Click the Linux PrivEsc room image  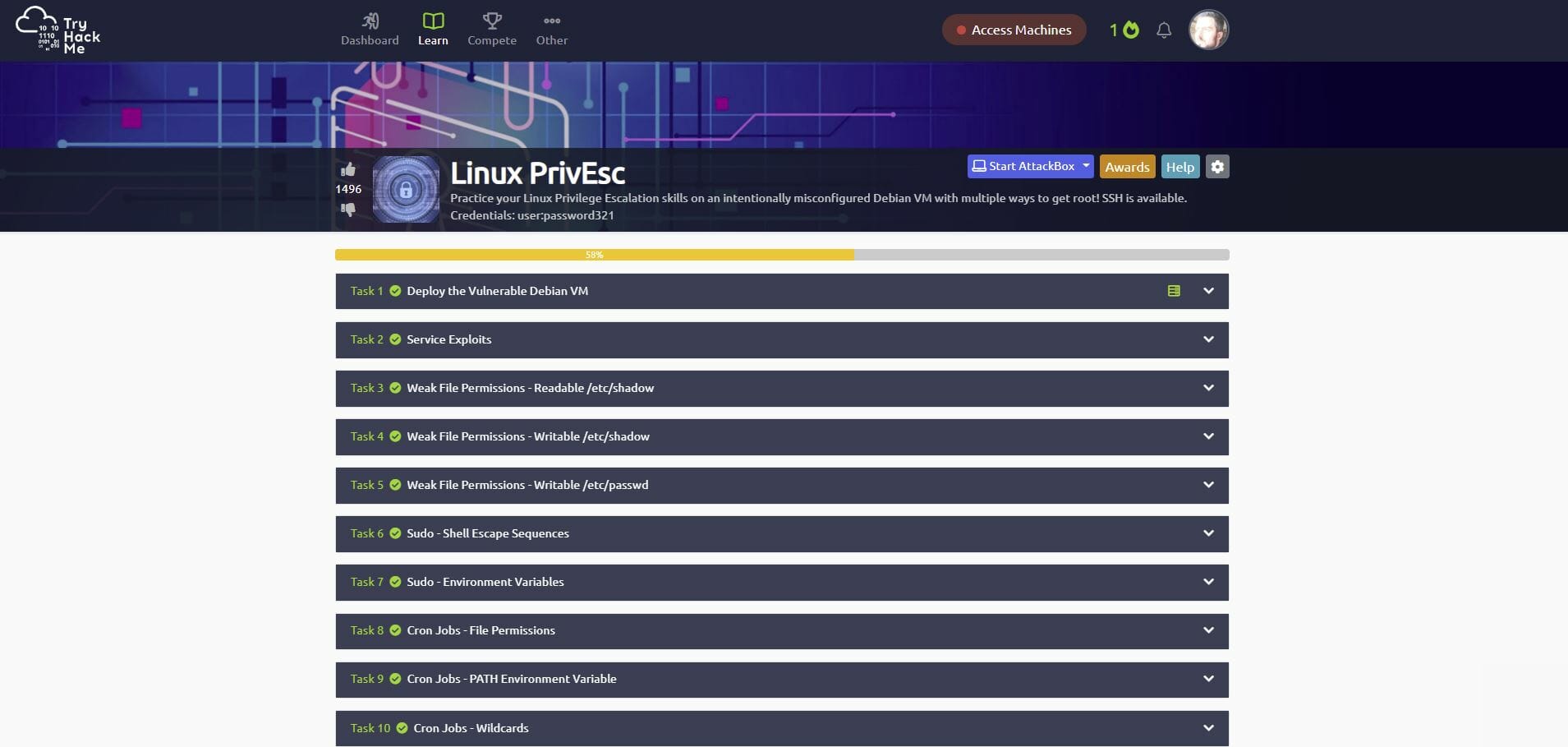[x=406, y=189]
